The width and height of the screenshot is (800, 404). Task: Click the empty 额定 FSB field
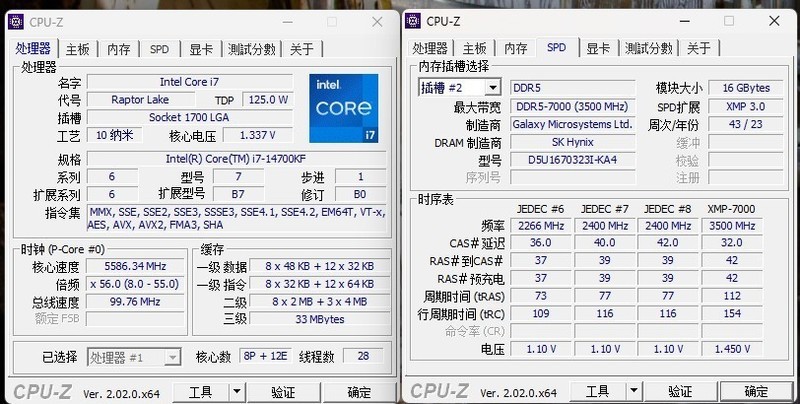[x=135, y=319]
